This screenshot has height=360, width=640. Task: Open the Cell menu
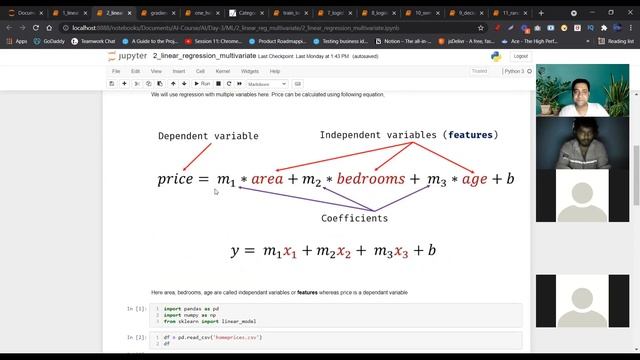pyautogui.click(x=200, y=71)
